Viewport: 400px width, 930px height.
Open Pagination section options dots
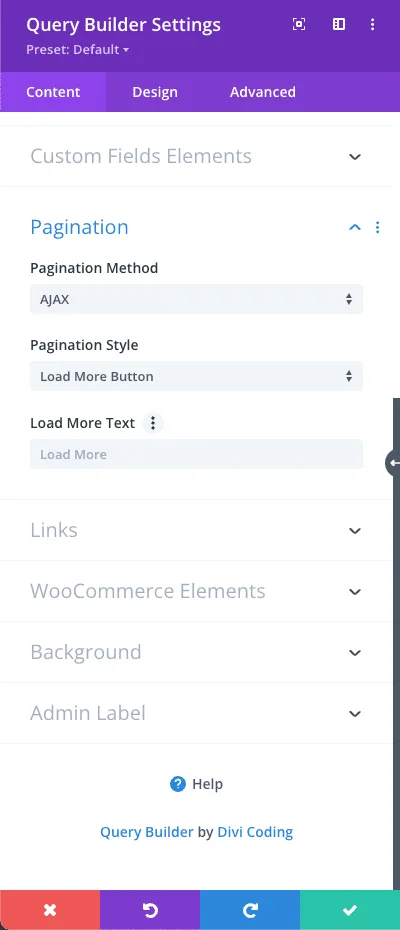point(377,227)
